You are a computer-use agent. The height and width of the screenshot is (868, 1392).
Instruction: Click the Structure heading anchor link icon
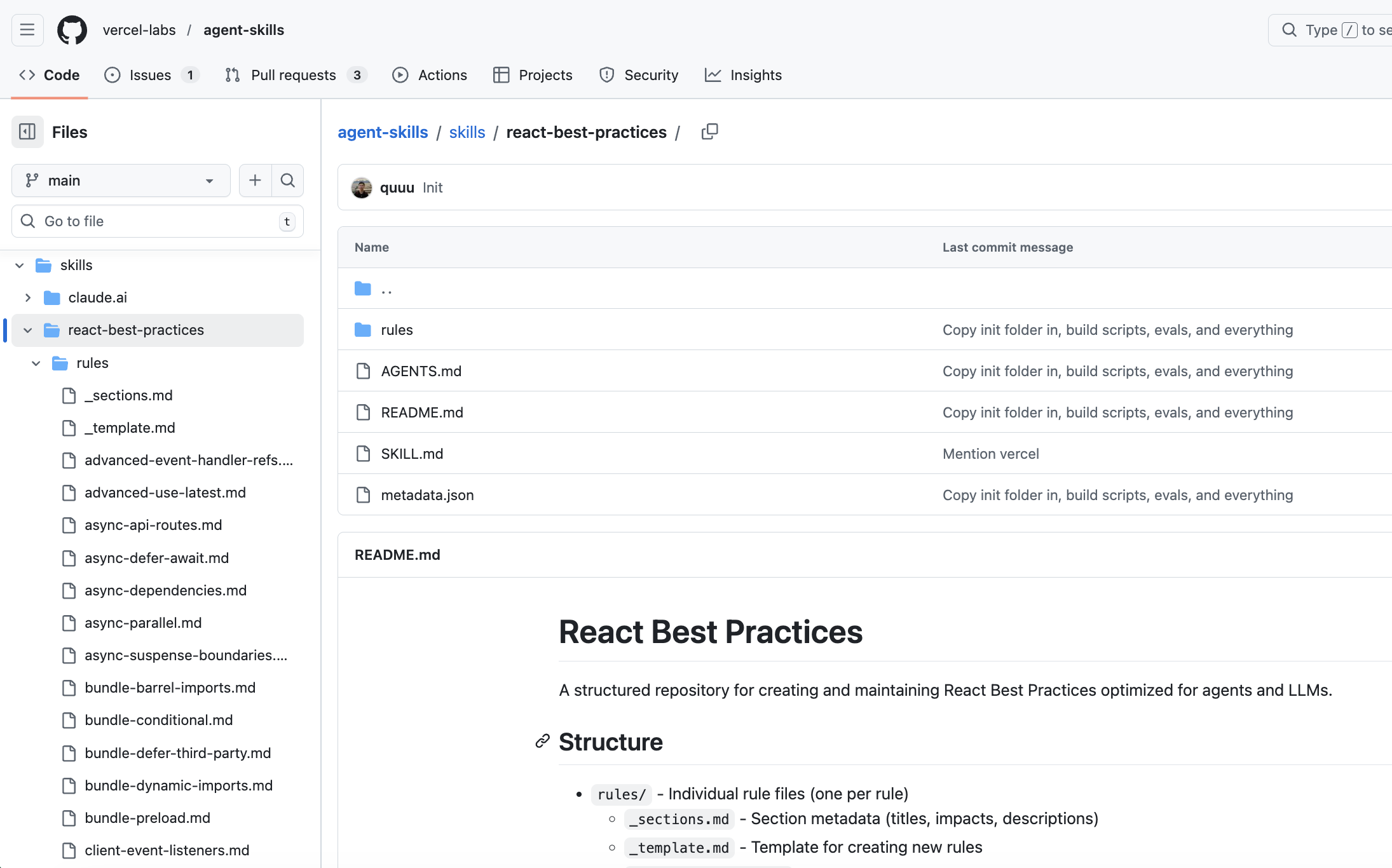click(x=542, y=742)
